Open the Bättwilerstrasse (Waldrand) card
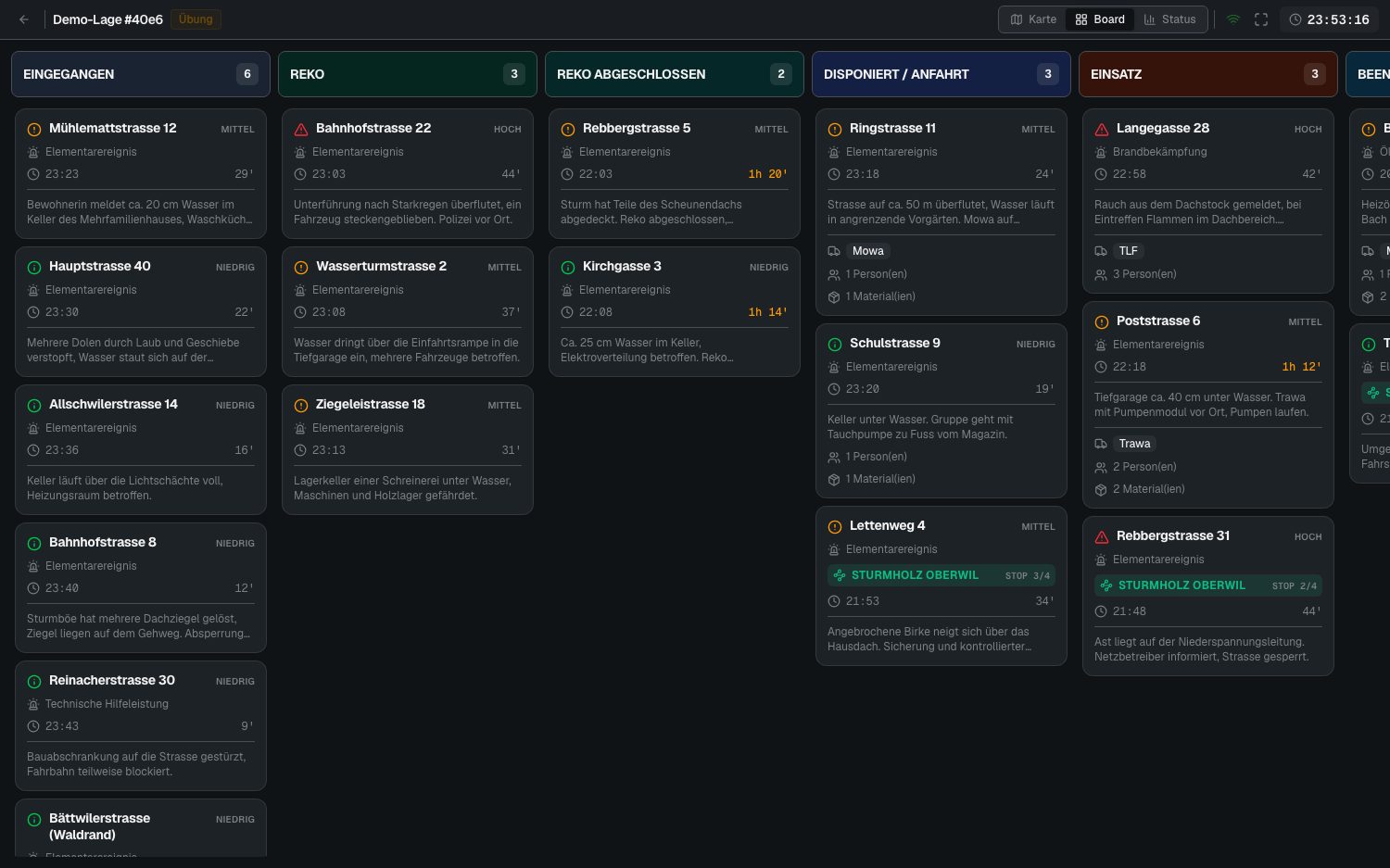This screenshot has width=1390, height=868. [141, 828]
